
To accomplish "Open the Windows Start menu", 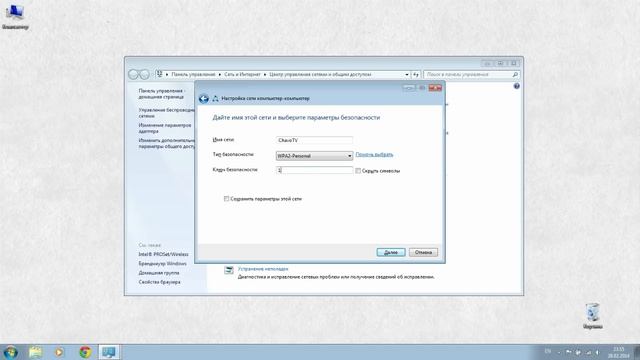I will click(11, 352).
